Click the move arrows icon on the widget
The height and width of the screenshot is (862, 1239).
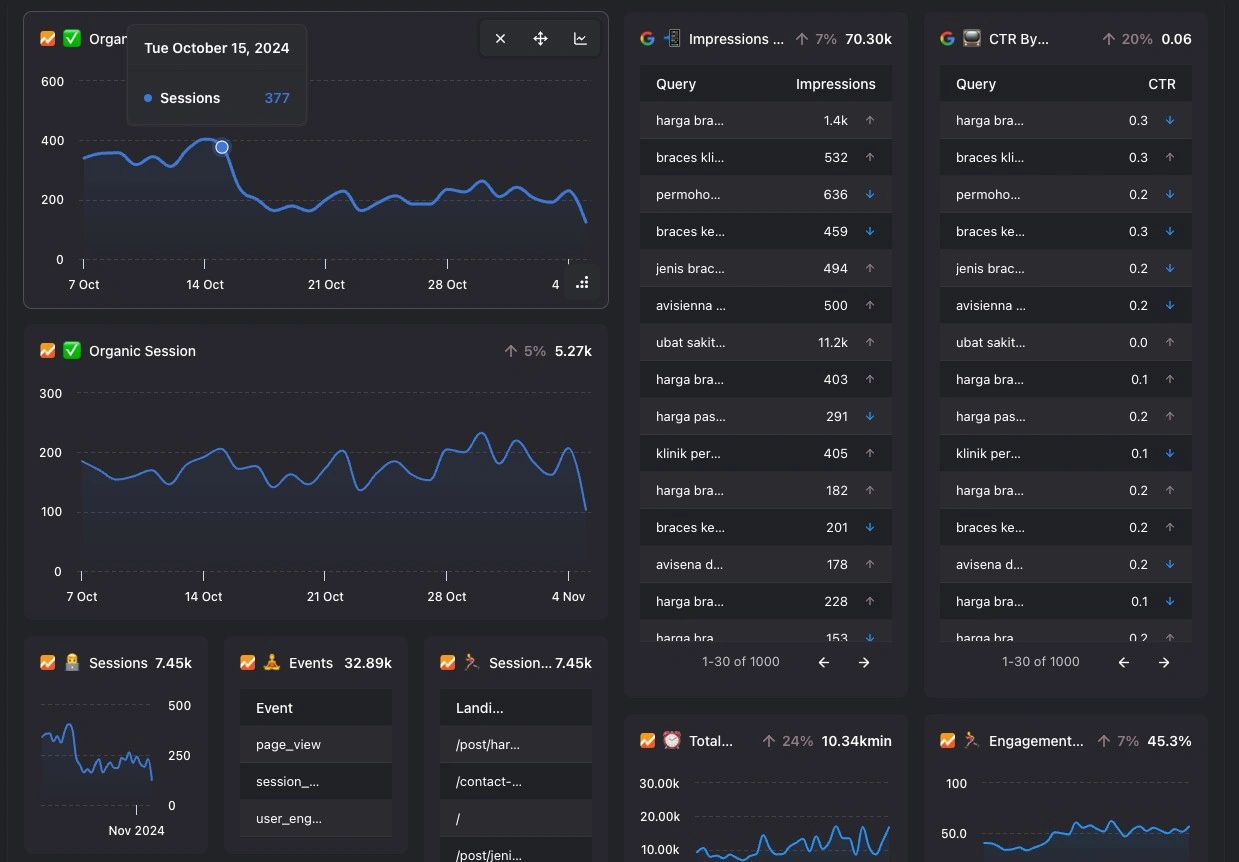coord(540,39)
